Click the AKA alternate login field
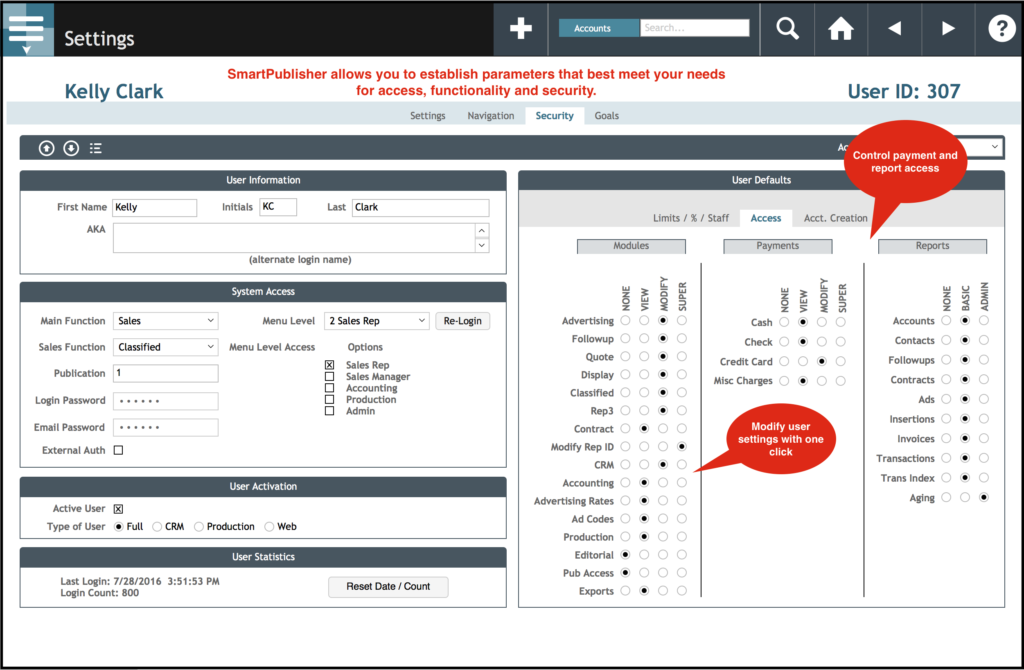Image resolution: width=1024 pixels, height=670 pixels. point(295,238)
